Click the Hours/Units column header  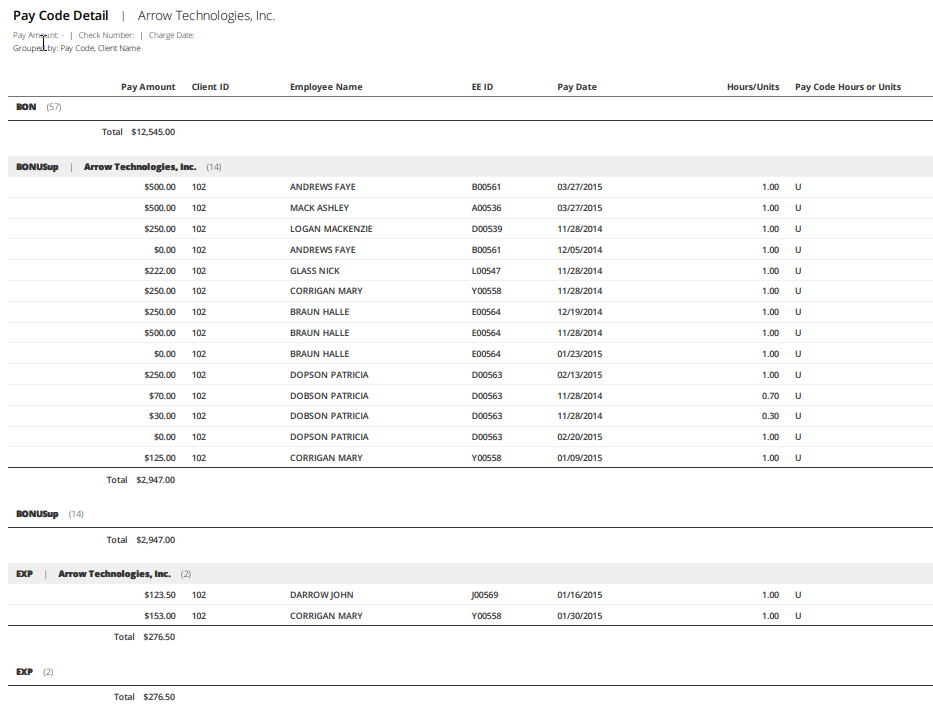click(752, 87)
